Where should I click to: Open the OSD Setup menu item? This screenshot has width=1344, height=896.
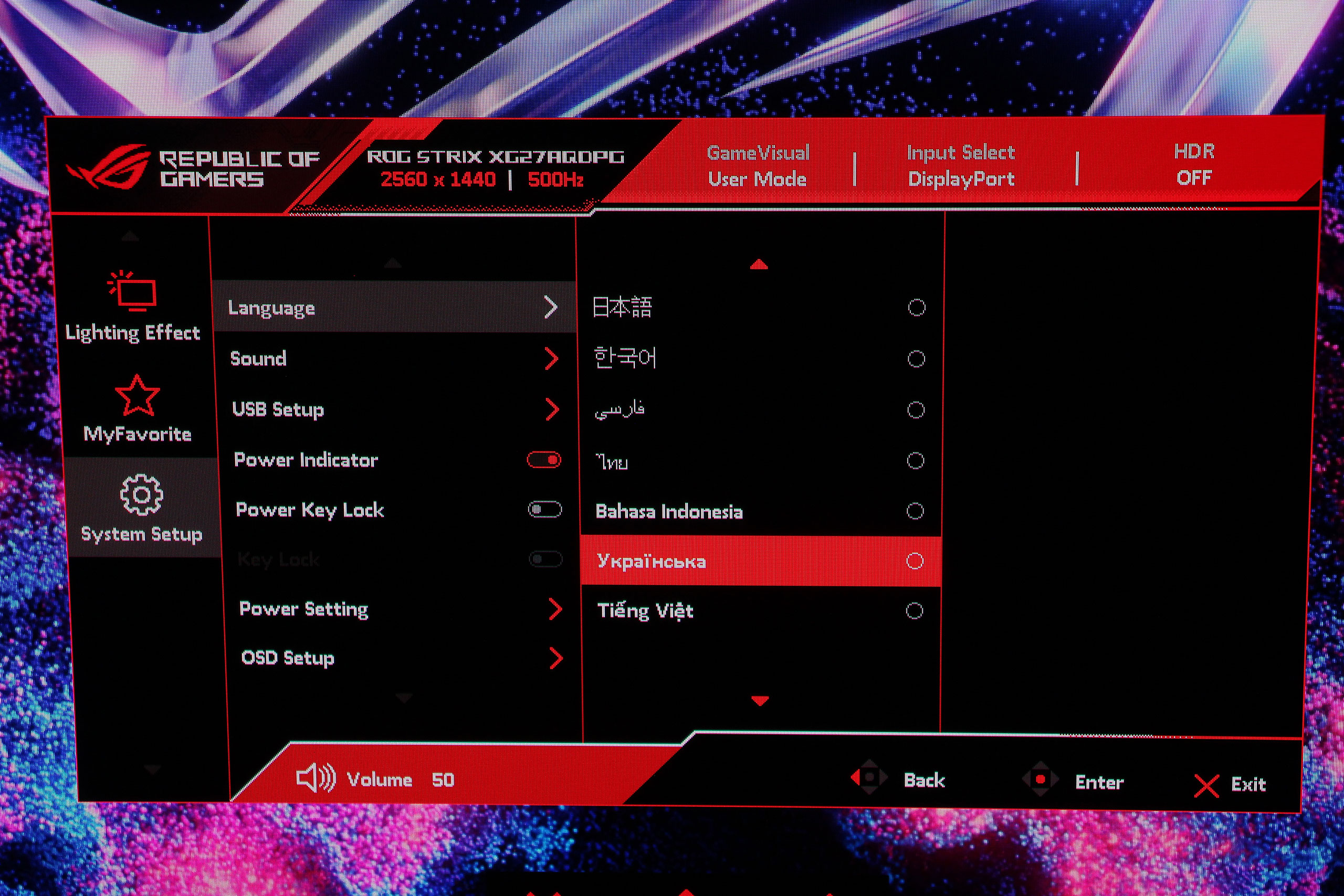[288, 658]
